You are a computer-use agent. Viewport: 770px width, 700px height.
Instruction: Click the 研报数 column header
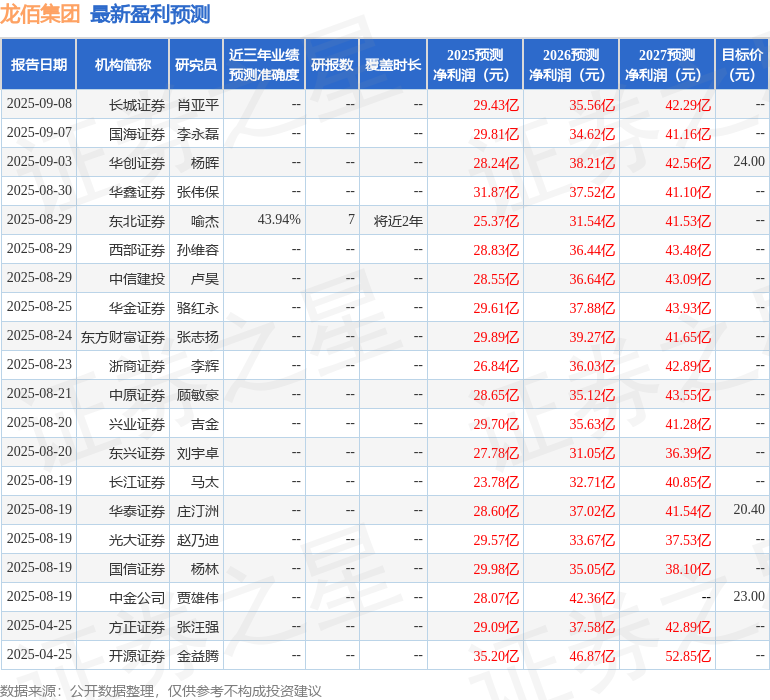pos(332,65)
